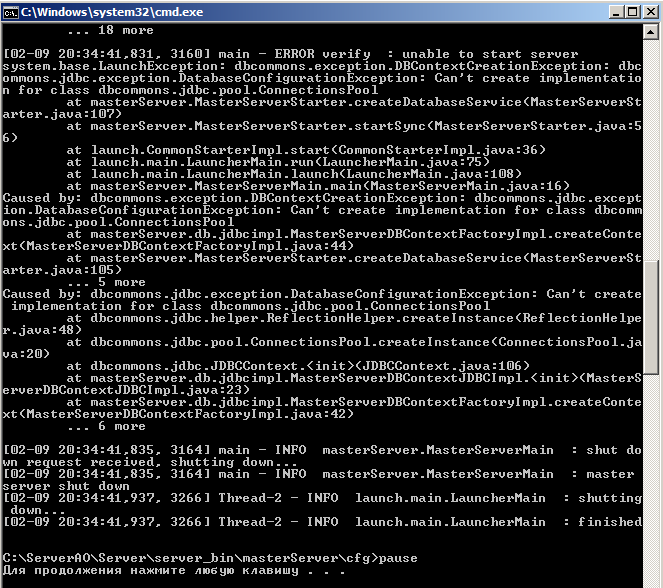Click the line "at launch.CommonStarterImpl.start(CommonStarterImpl.java:36)"
This screenshot has width=663, height=588.
click(x=306, y=150)
